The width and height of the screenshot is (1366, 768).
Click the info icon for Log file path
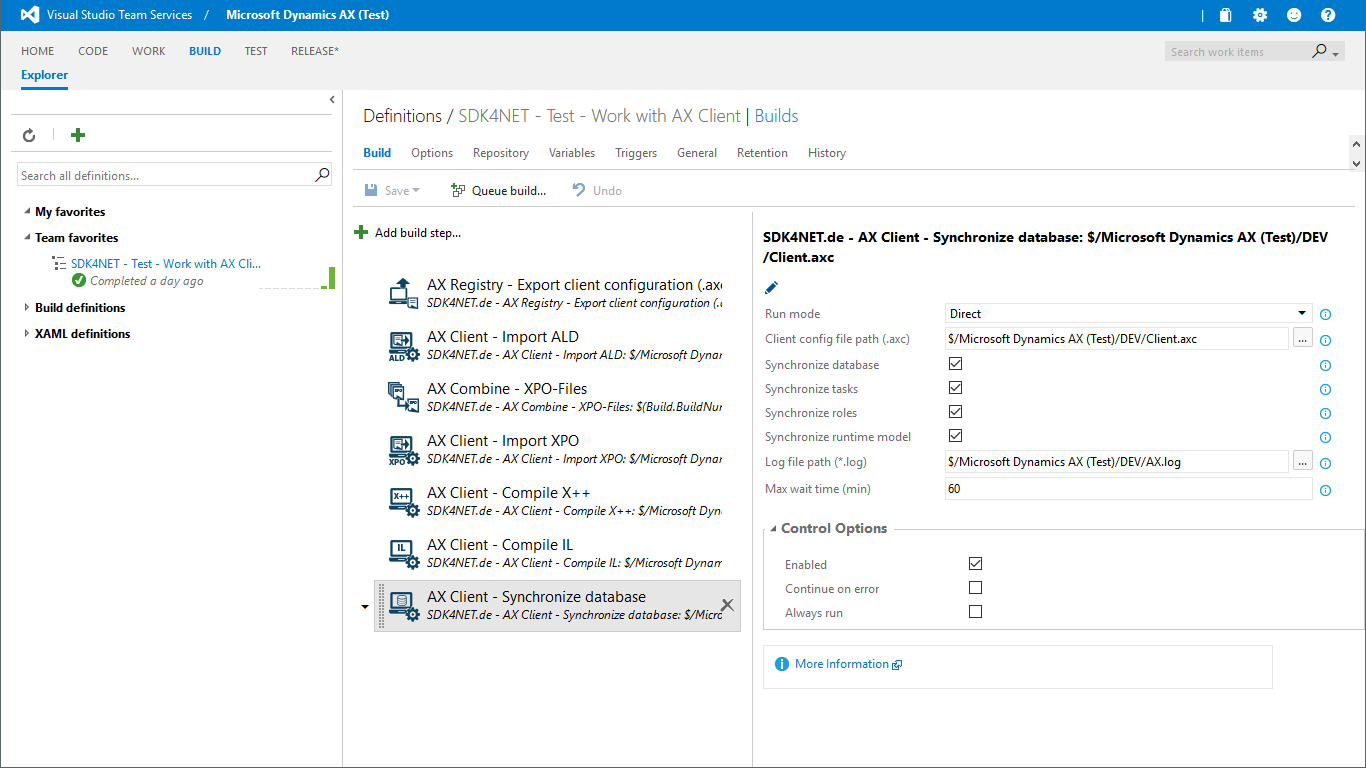coord(1326,464)
